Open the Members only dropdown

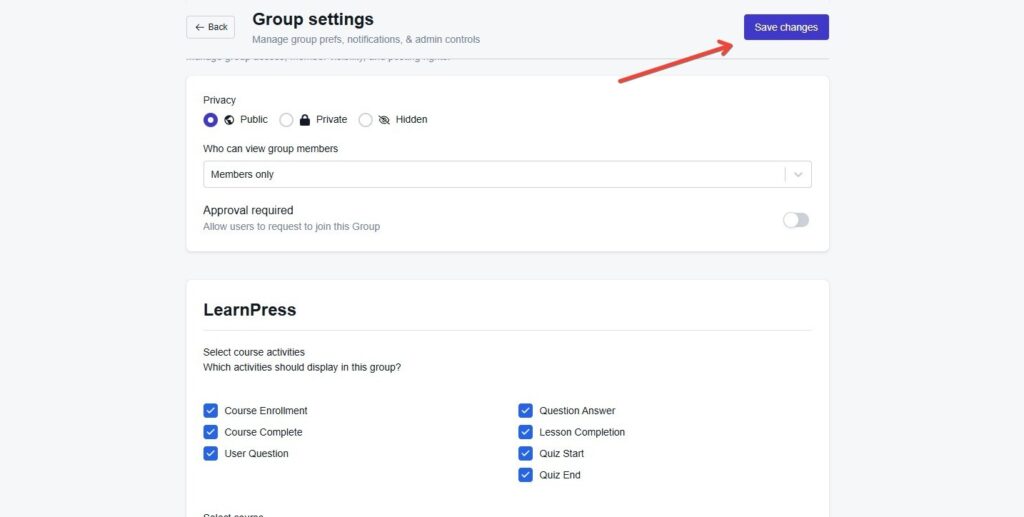point(507,174)
